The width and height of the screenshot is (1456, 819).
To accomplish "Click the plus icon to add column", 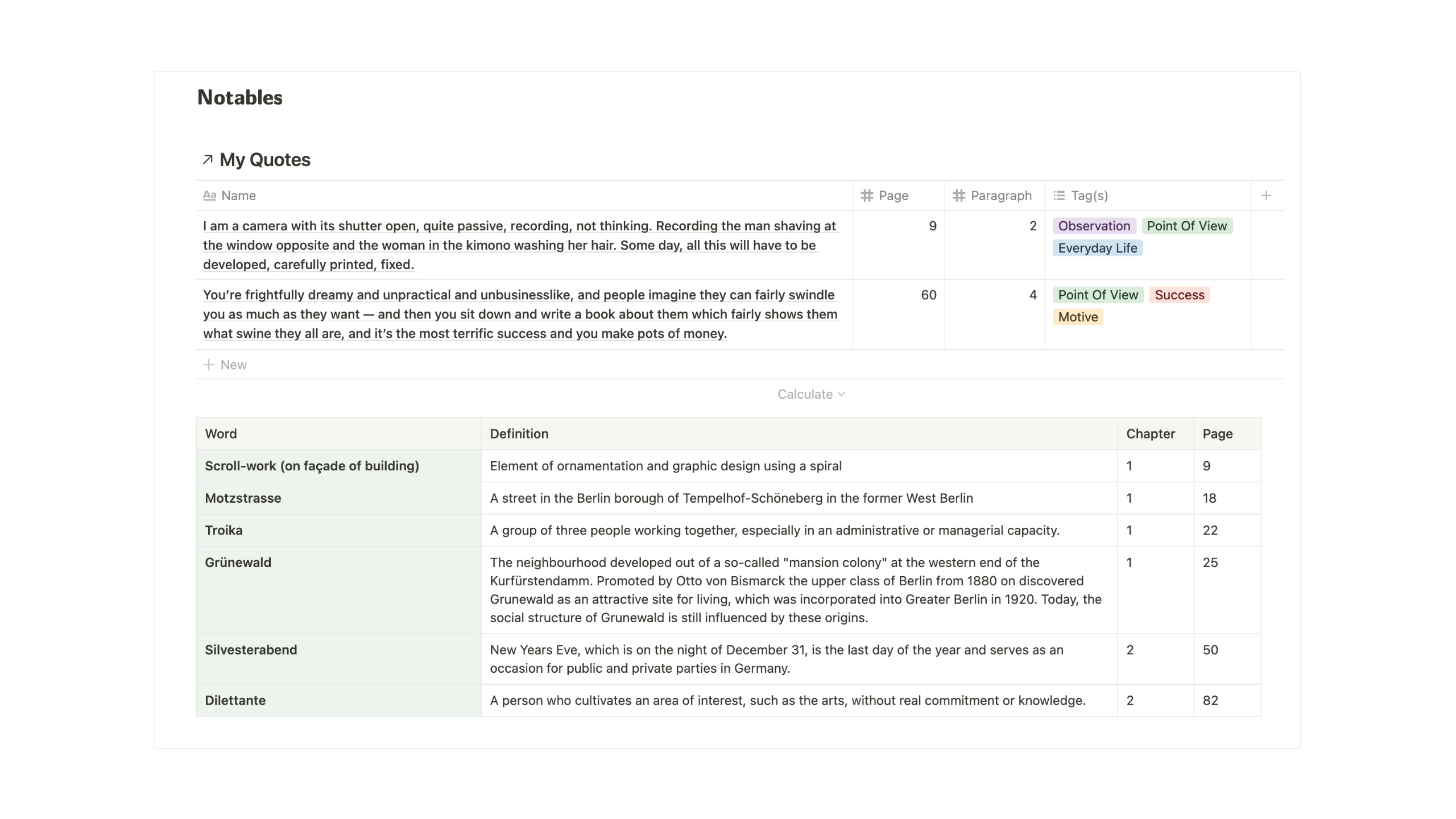I will point(1266,196).
